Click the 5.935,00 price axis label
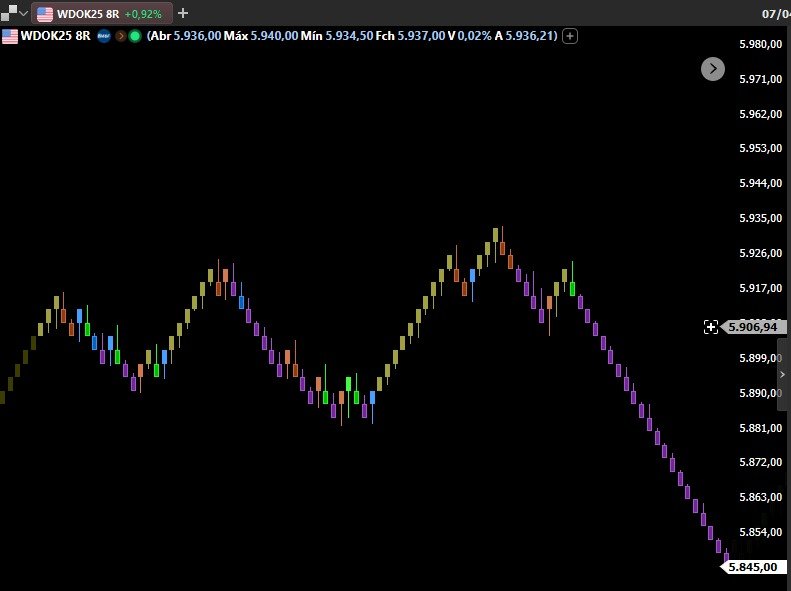The image size is (791, 591). 760,218
